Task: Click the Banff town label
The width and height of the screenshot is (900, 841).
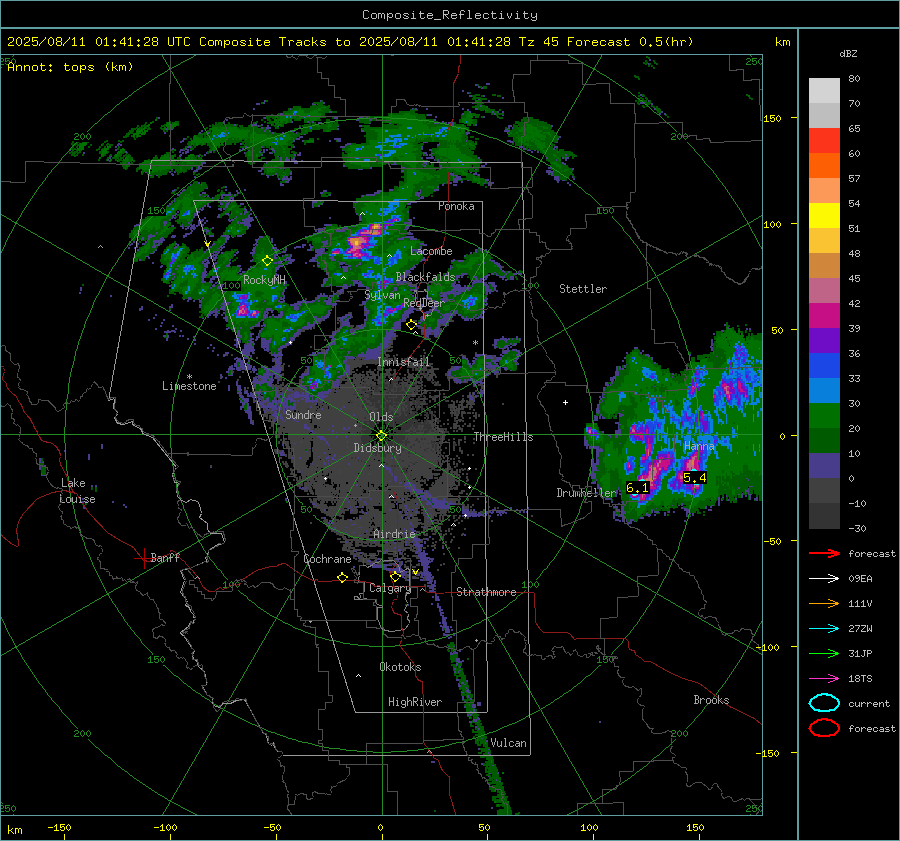Action: [x=165, y=557]
